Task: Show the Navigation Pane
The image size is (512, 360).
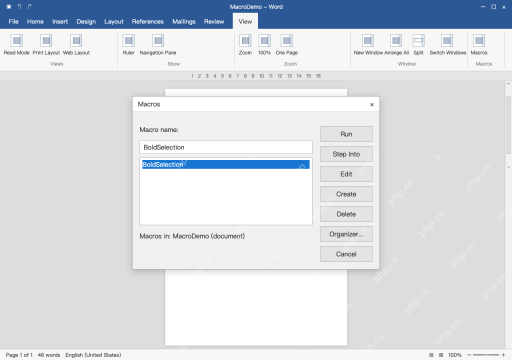Action: click(158, 45)
